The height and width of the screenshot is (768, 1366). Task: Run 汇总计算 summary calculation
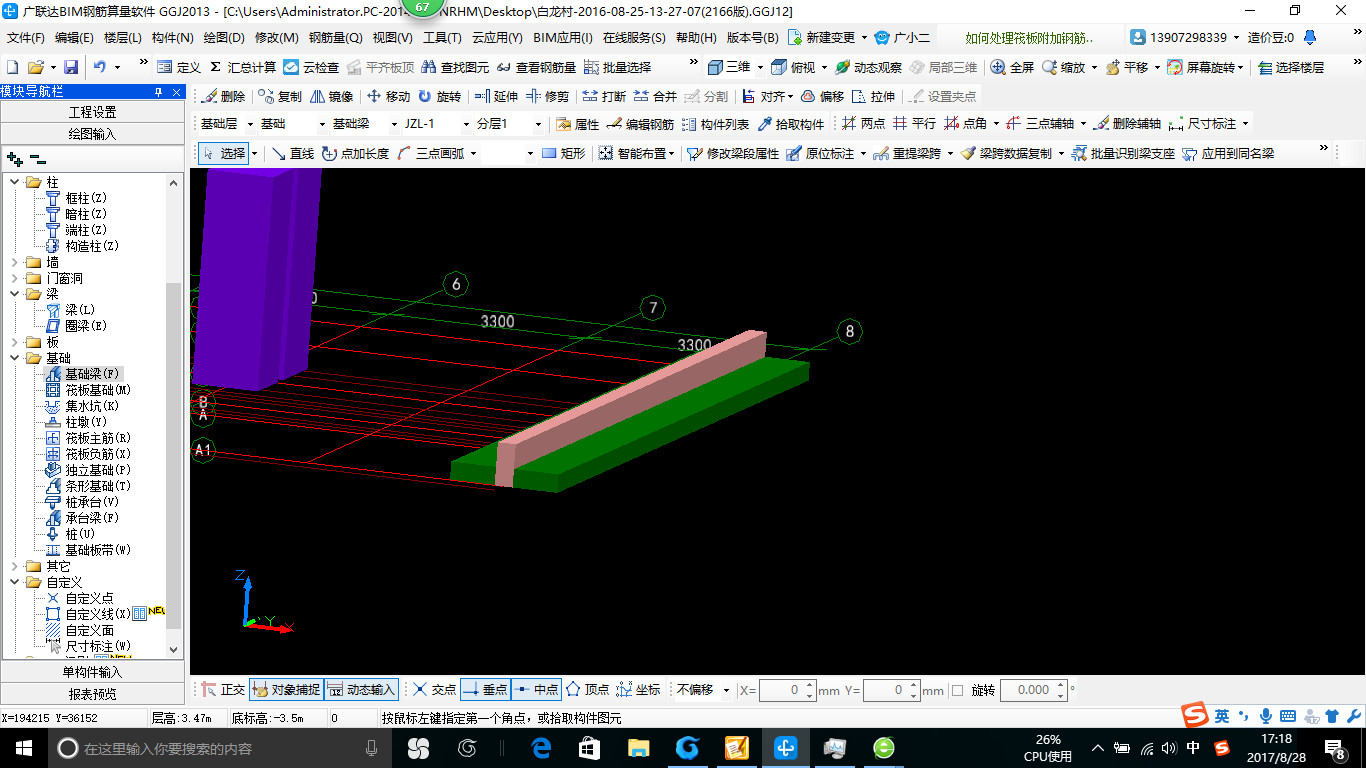pyautogui.click(x=242, y=67)
